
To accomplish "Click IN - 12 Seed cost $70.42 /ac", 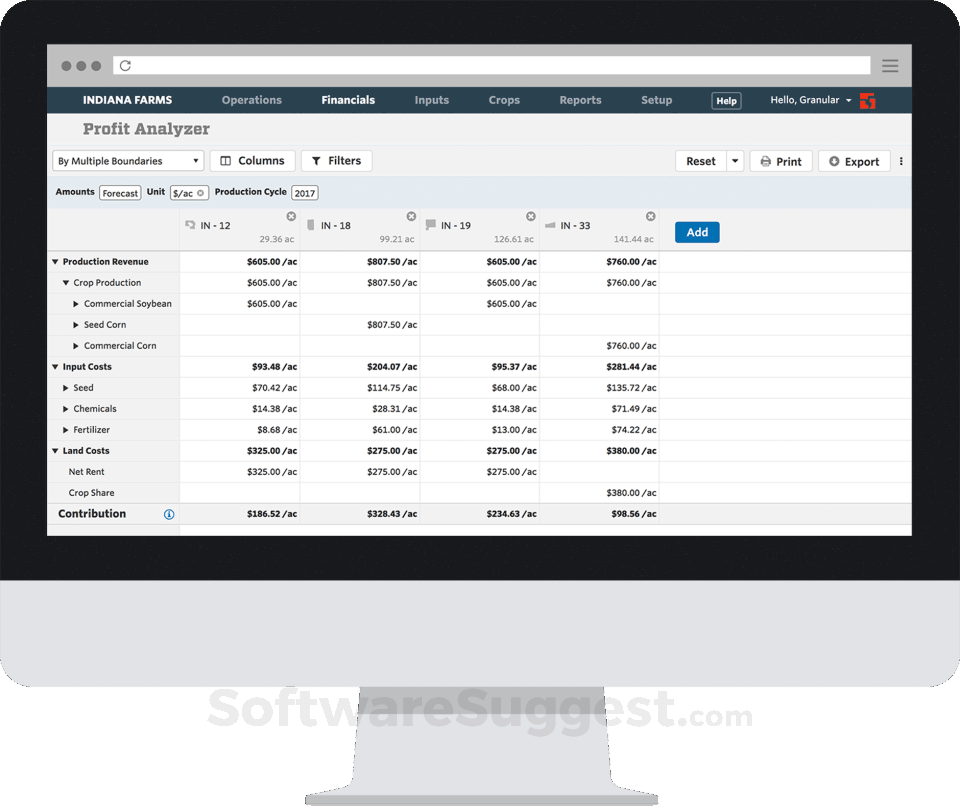I will coord(274,388).
